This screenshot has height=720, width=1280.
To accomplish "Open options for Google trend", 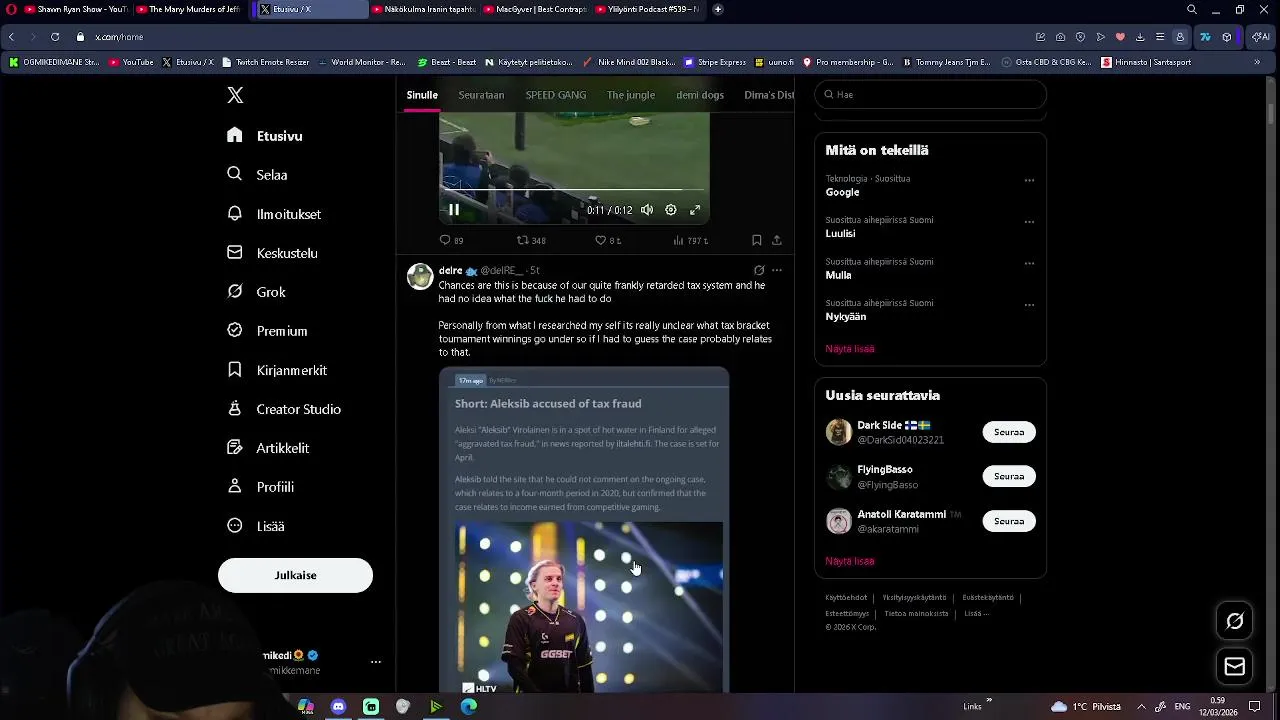I will pos(1029,181).
